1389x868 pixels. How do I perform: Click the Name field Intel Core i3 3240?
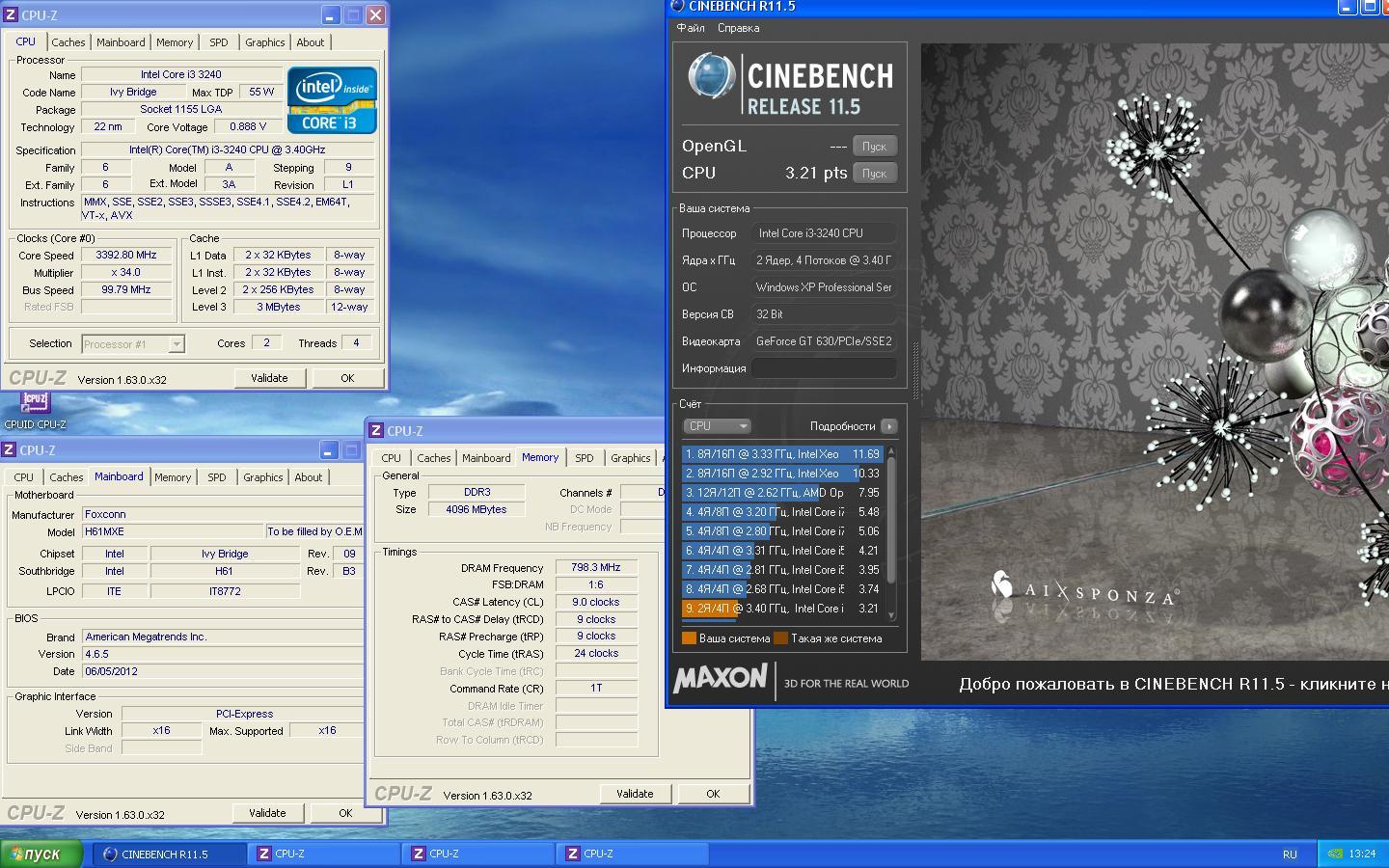181,74
